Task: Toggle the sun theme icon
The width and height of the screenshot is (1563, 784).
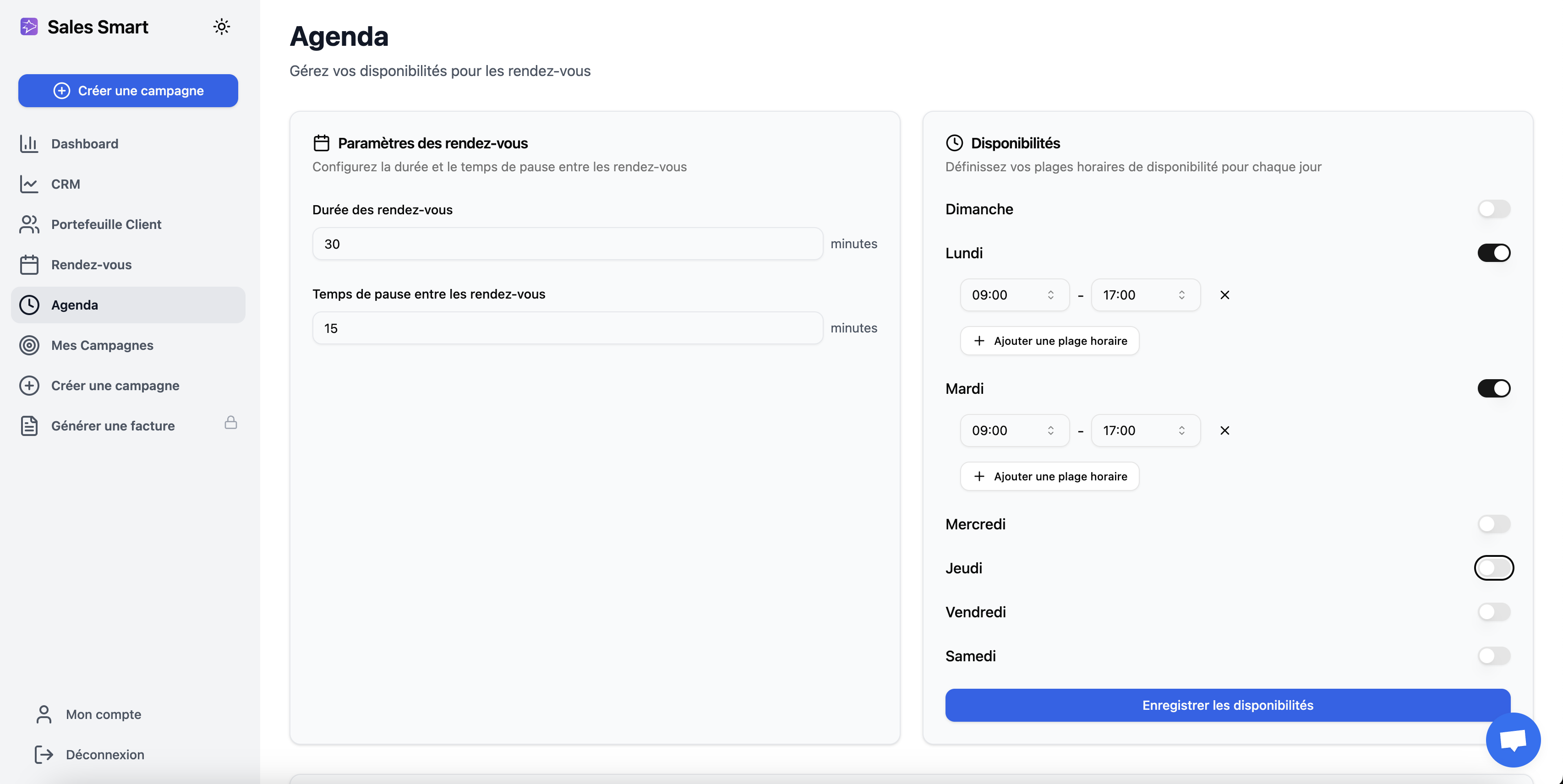Action: click(x=221, y=27)
